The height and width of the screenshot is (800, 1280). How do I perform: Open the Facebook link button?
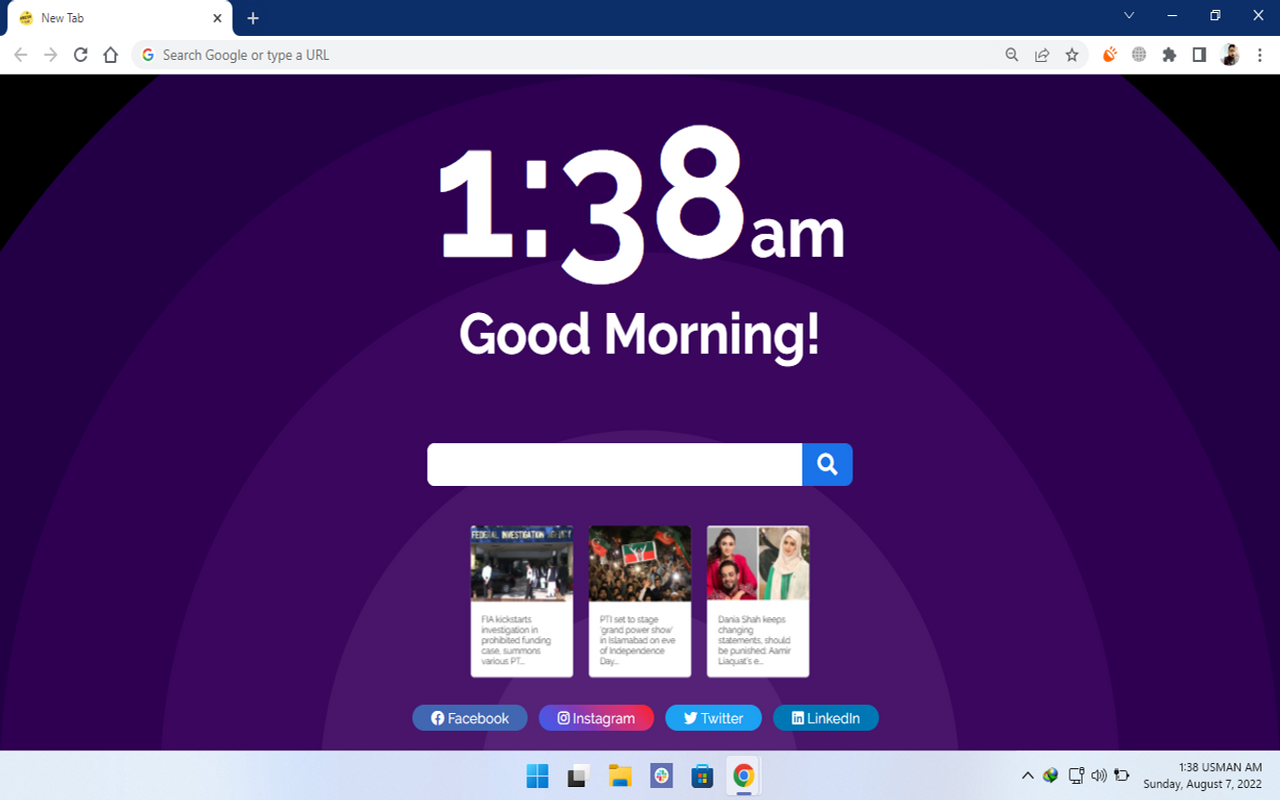pos(470,718)
